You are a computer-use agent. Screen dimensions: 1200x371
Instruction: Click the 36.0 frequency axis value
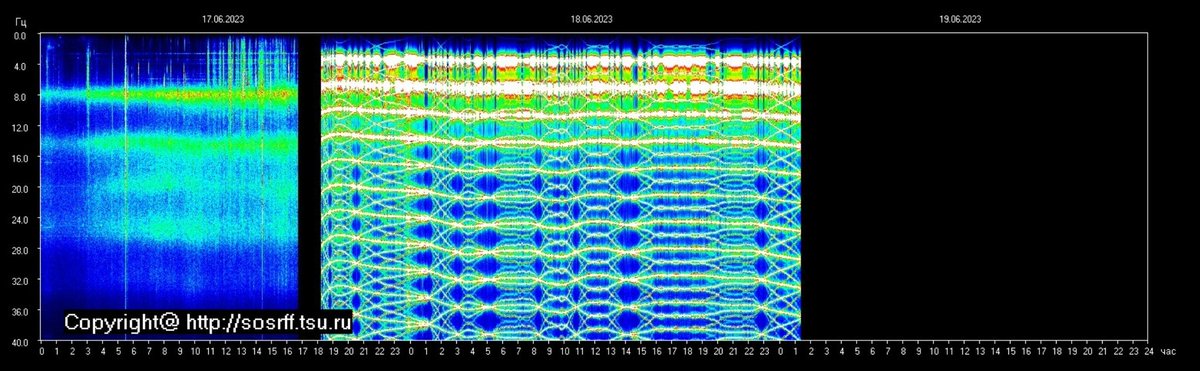pyautogui.click(x=20, y=312)
